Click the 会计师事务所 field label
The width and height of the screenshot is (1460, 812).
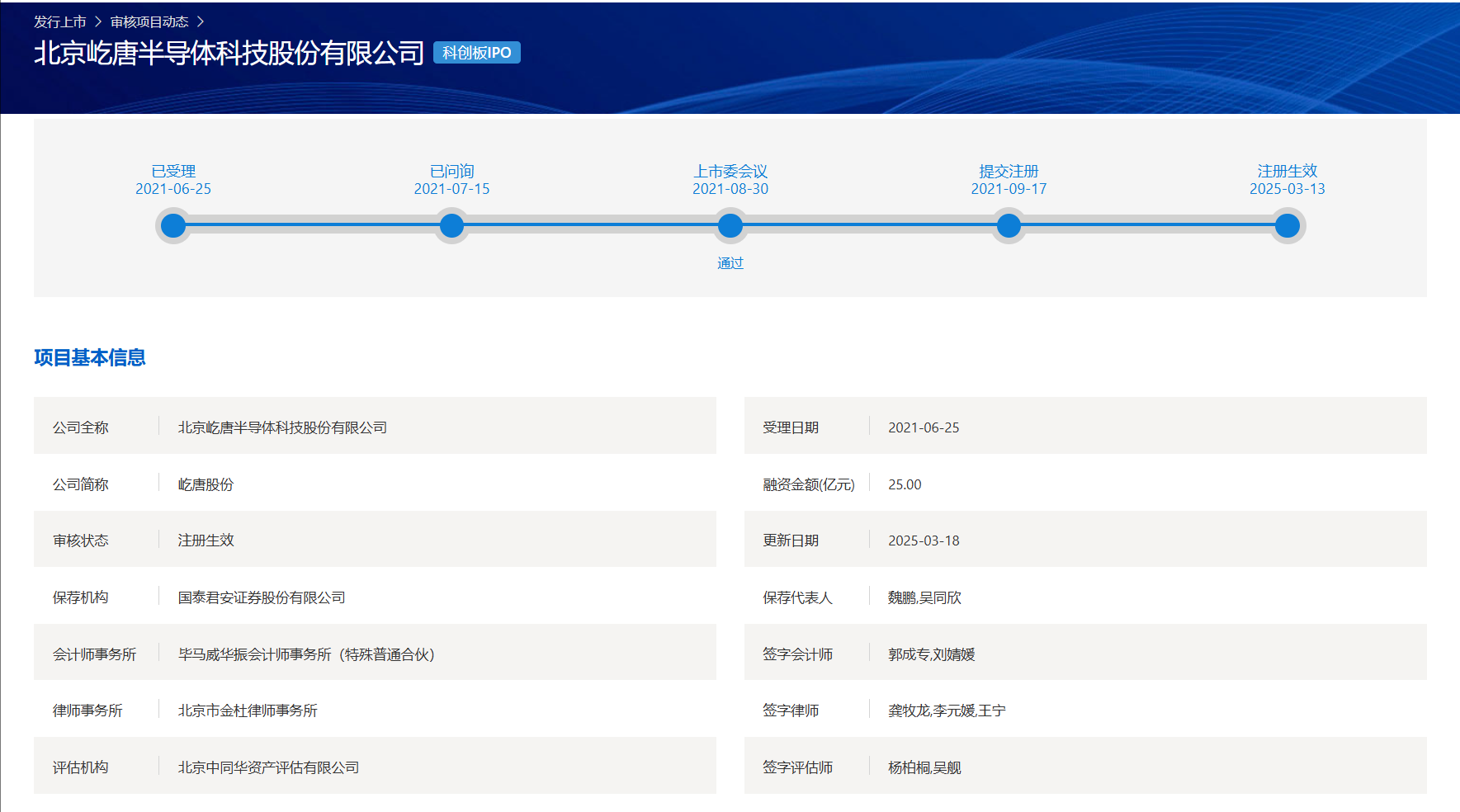tap(94, 654)
